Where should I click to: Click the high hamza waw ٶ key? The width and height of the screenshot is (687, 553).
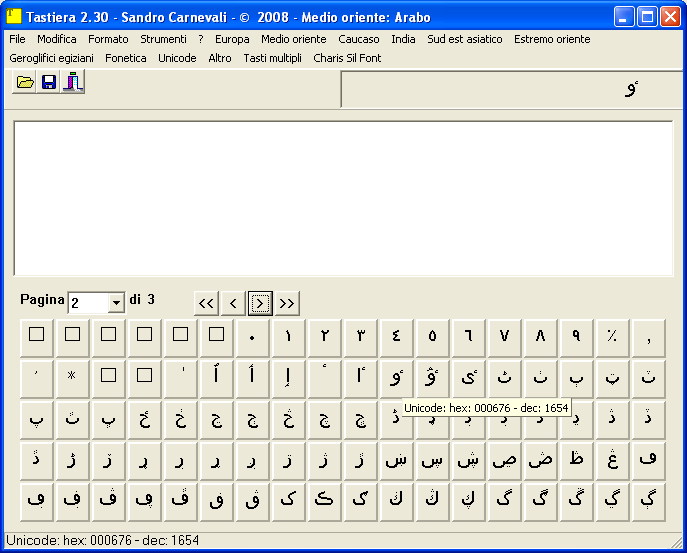tap(396, 379)
